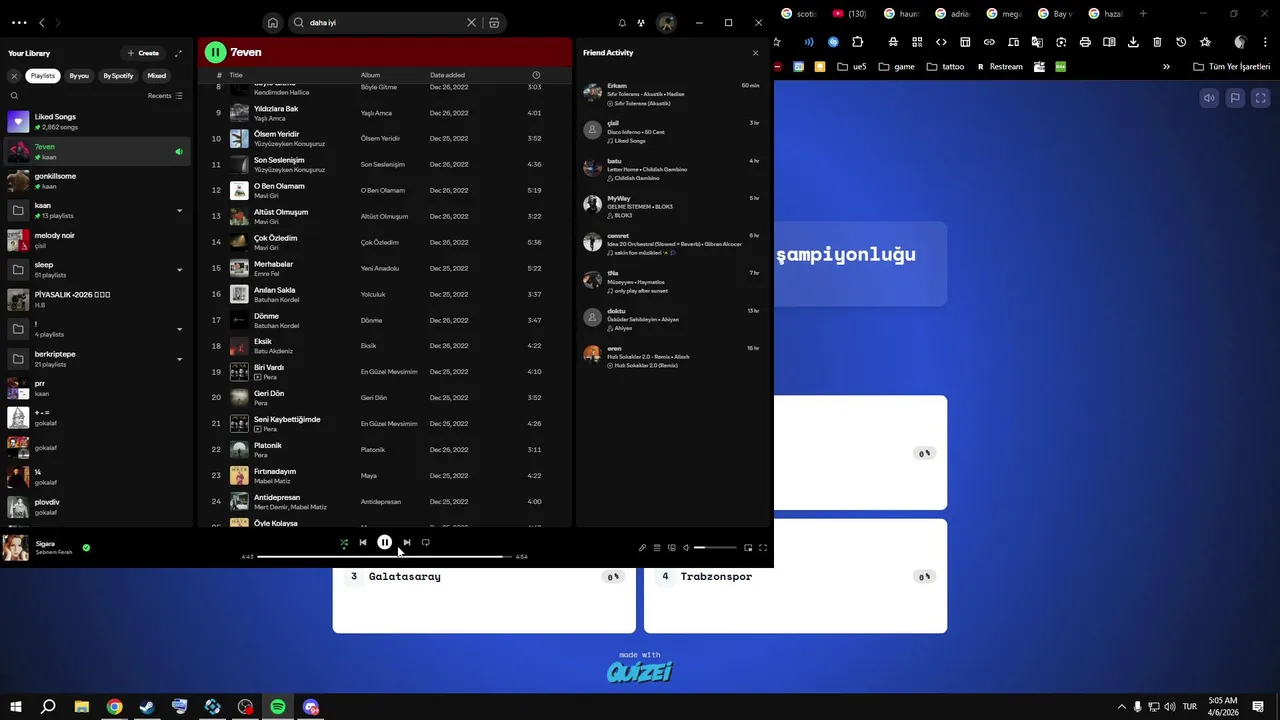Select the By Spotify filter chip
The width and height of the screenshot is (1280, 720).
(118, 76)
